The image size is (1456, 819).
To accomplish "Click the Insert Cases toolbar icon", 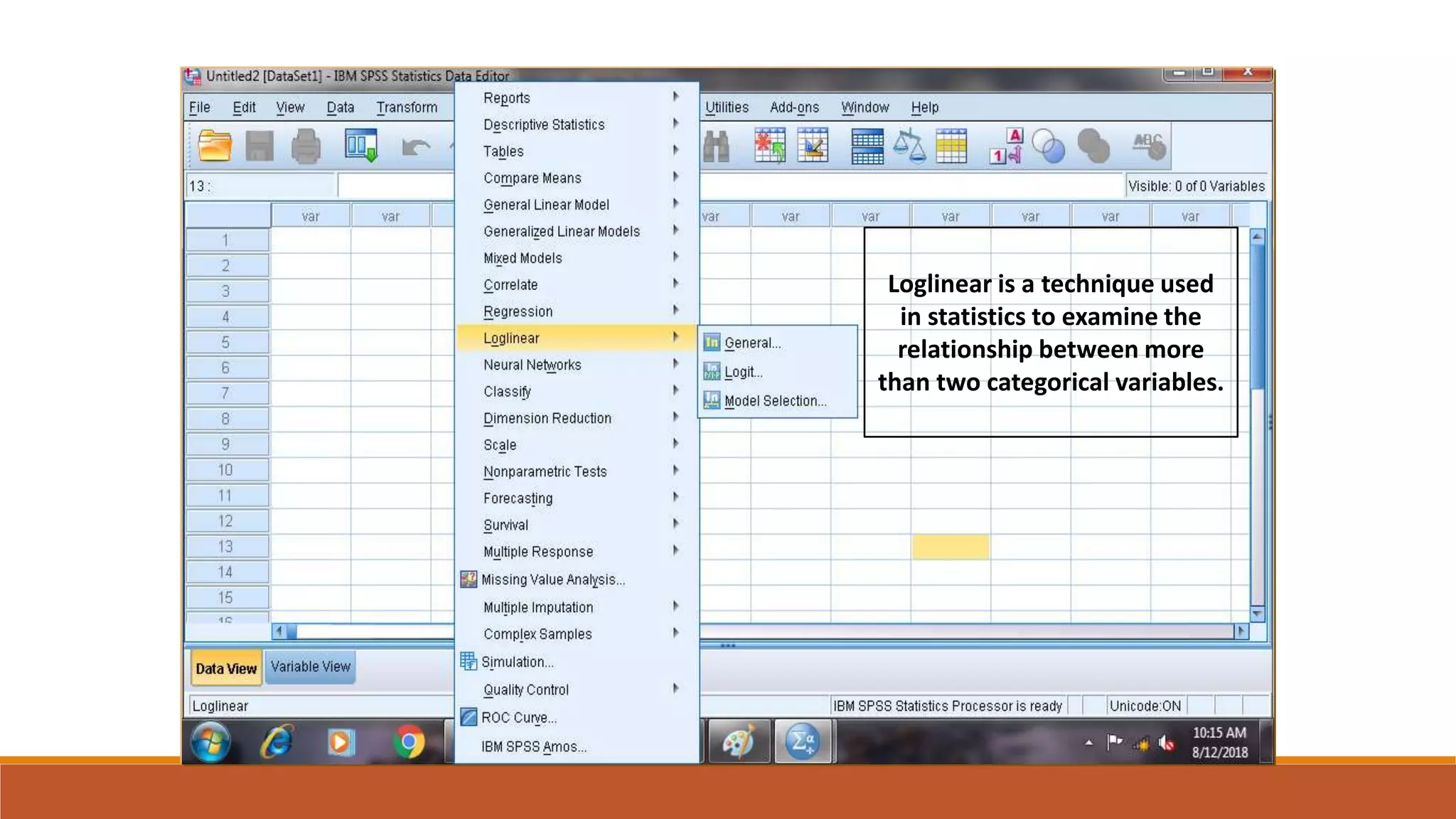I will tap(770, 146).
